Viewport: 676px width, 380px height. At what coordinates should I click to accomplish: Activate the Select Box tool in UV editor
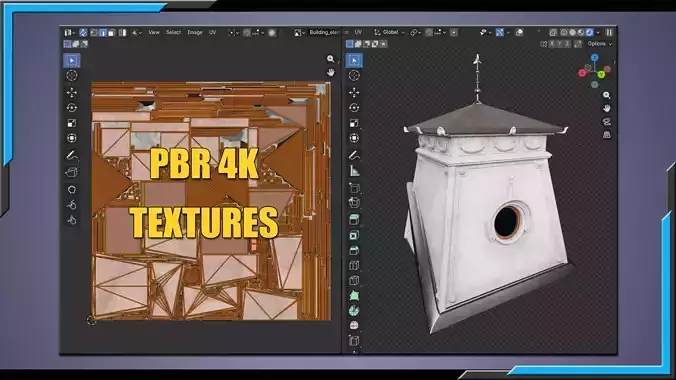click(x=72, y=60)
